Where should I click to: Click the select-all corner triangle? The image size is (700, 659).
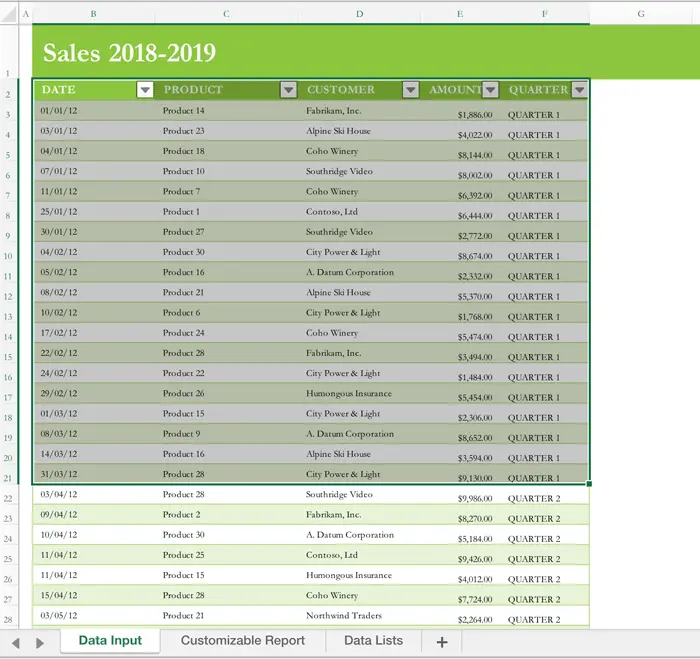click(9, 13)
